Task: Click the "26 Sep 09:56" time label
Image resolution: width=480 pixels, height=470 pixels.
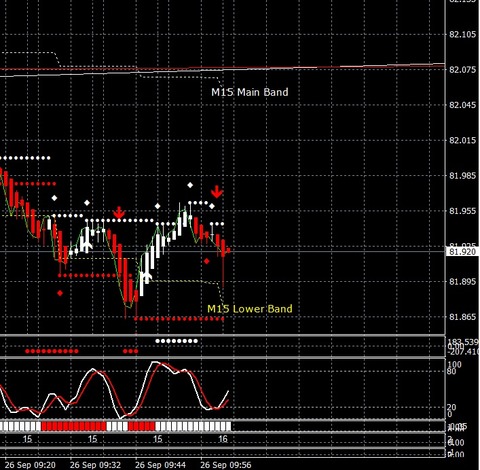Action: pyautogui.click(x=226, y=465)
